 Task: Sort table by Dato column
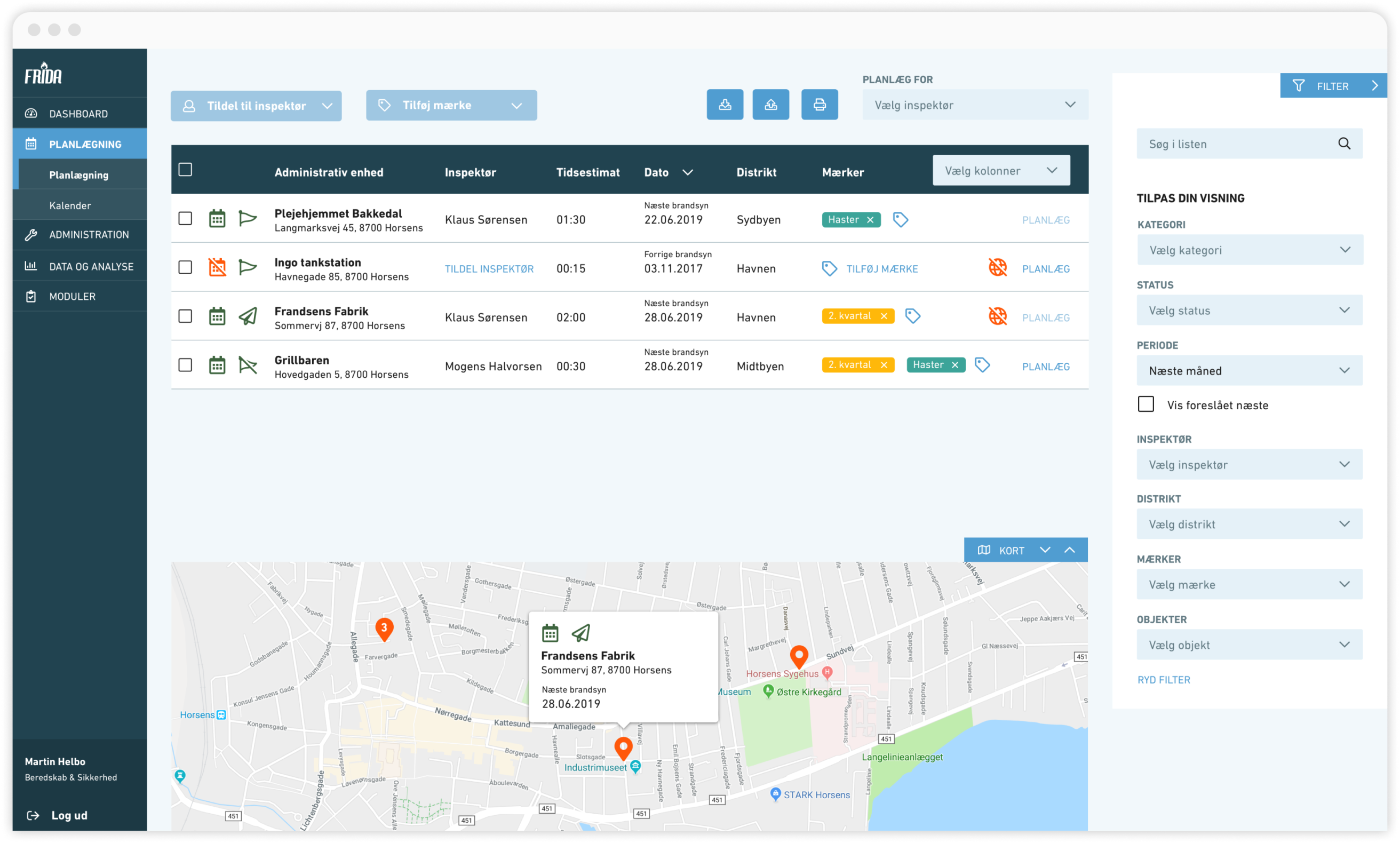(x=669, y=172)
